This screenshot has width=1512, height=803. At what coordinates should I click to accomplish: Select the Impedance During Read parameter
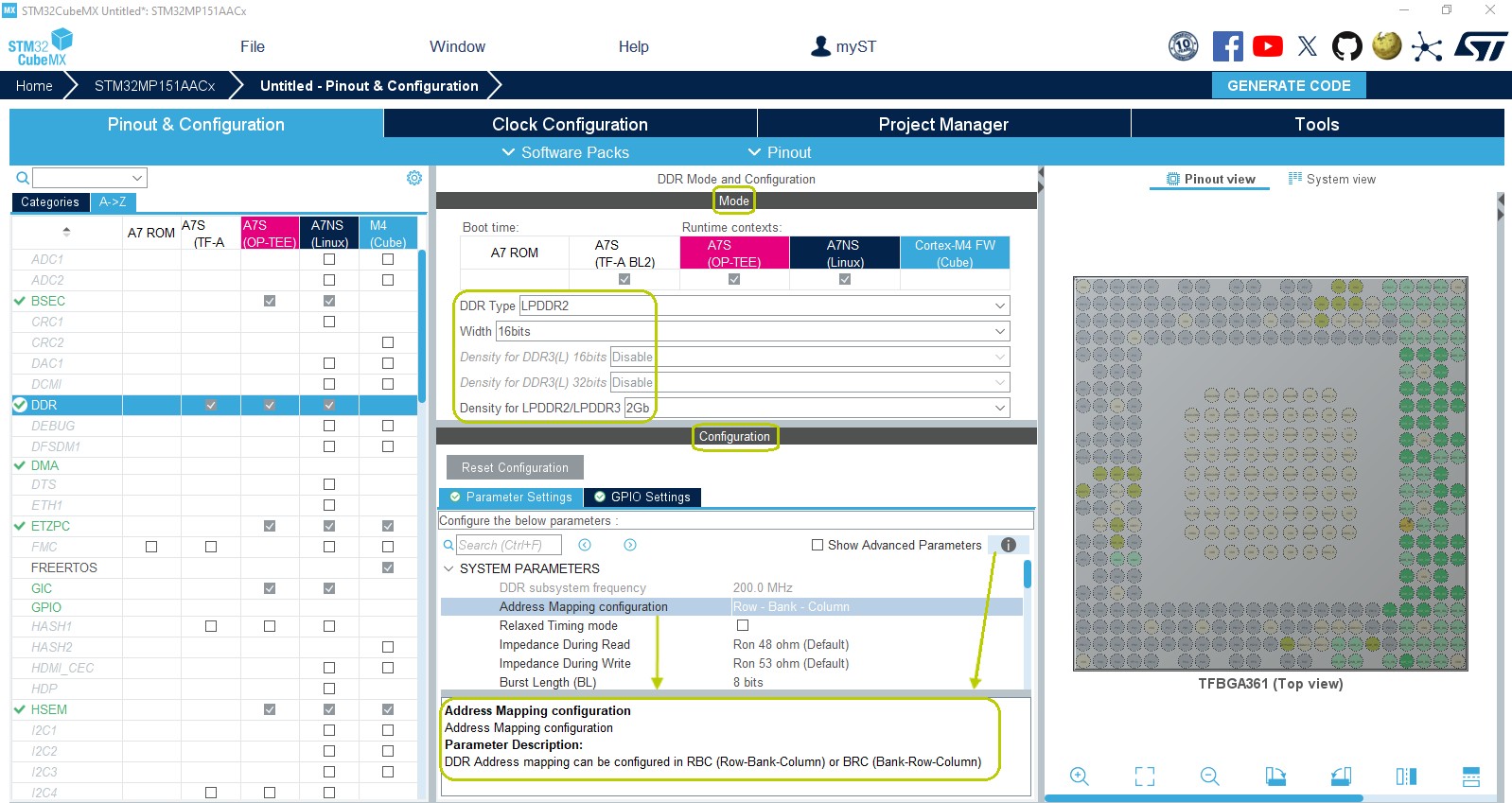coord(565,644)
